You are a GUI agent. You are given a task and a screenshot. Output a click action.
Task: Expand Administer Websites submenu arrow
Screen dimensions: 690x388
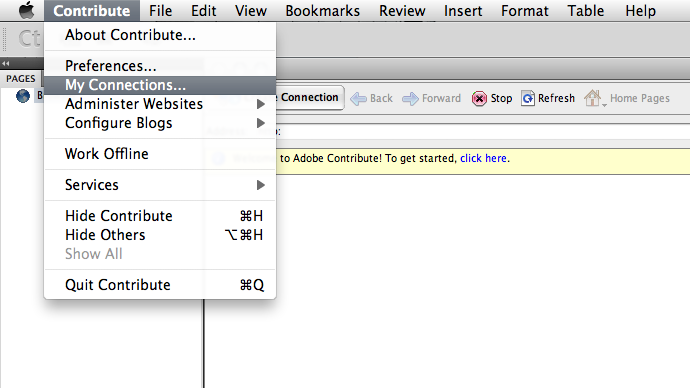(261, 104)
